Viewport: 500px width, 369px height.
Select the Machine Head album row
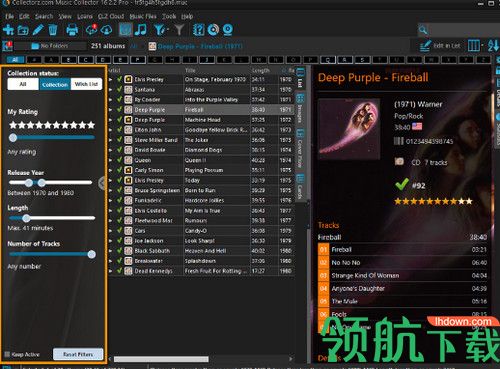tap(202, 120)
